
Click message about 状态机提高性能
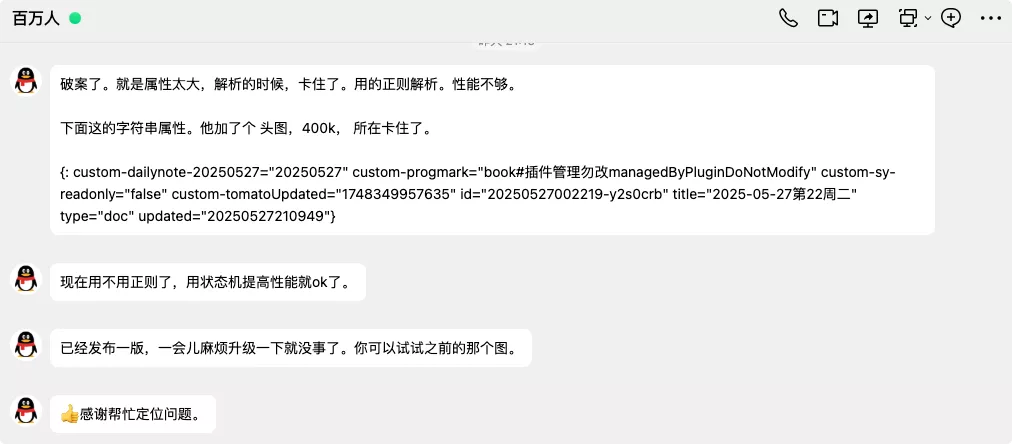tap(207, 282)
